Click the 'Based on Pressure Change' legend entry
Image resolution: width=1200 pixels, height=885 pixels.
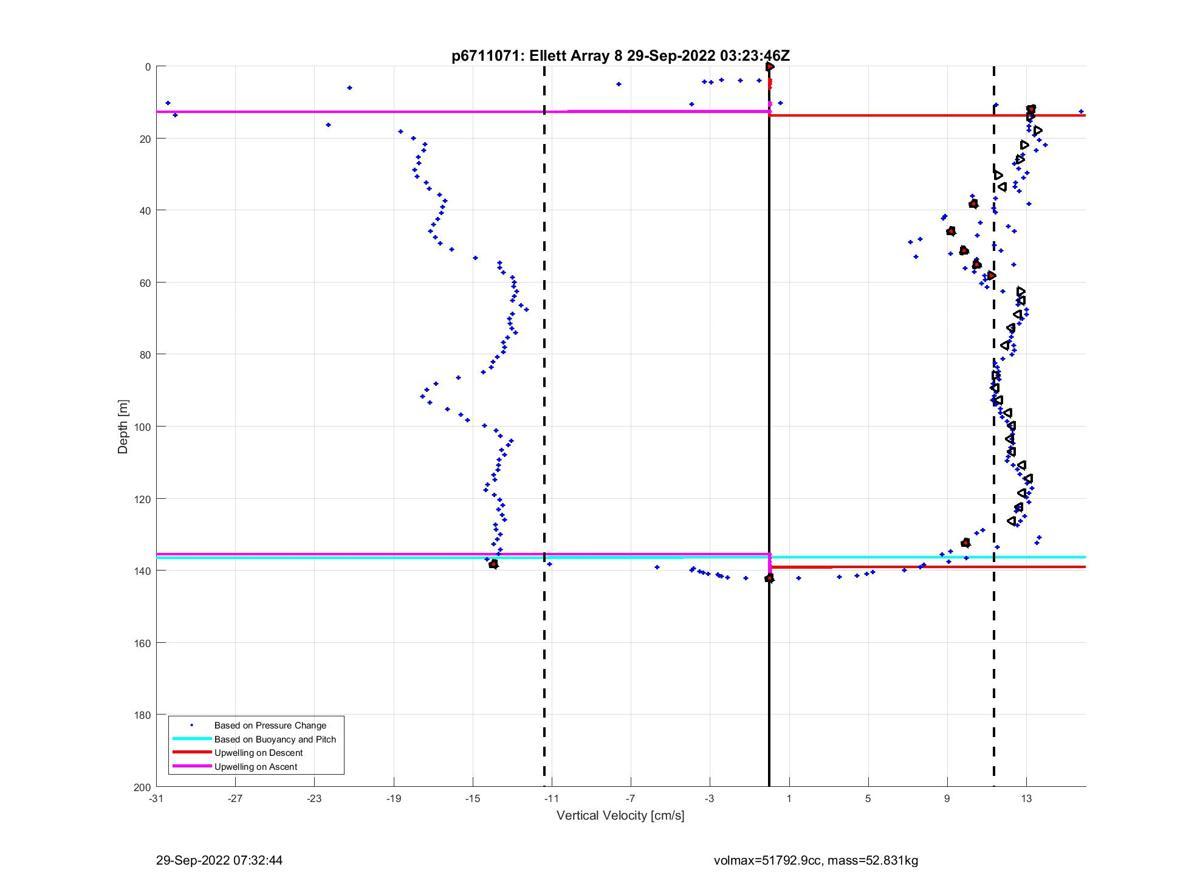270,725
